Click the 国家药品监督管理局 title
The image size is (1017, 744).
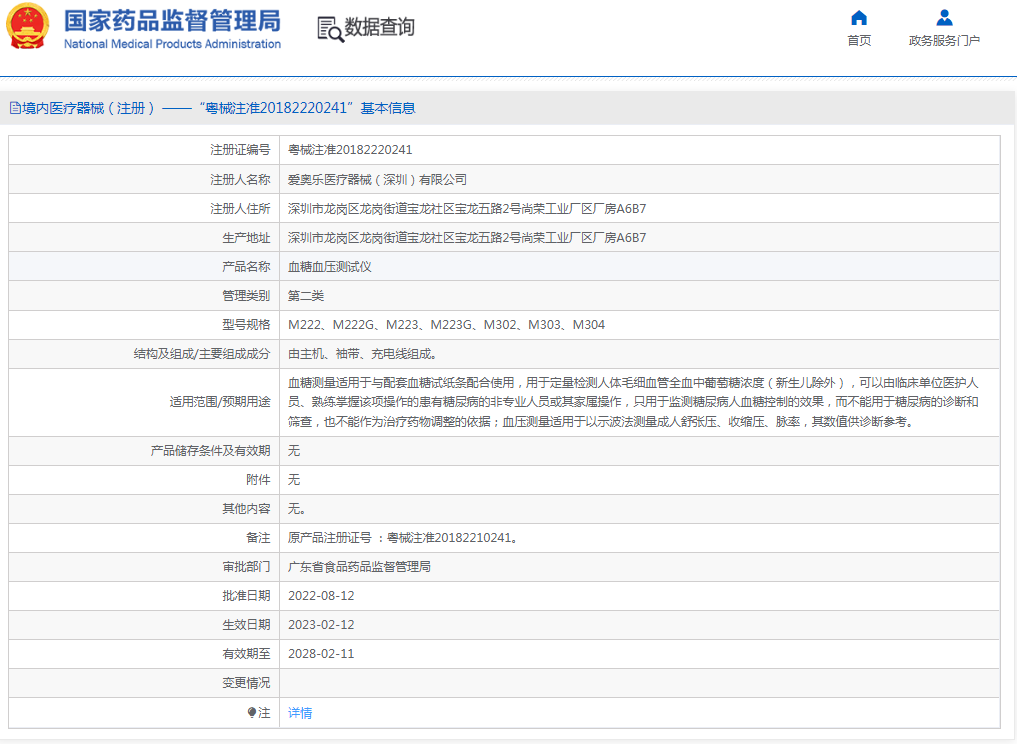tap(173, 21)
